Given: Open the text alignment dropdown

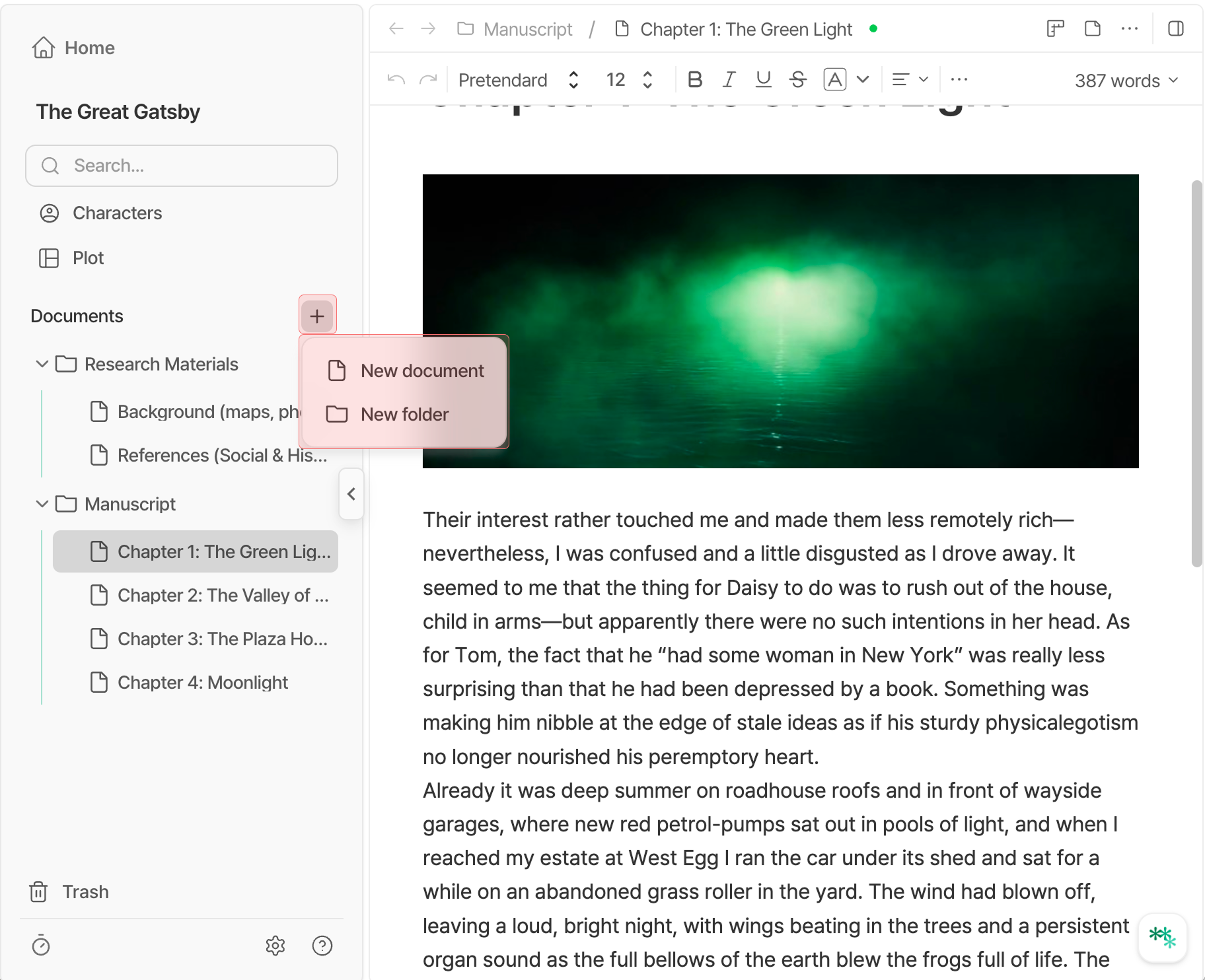Looking at the screenshot, I should 910,80.
